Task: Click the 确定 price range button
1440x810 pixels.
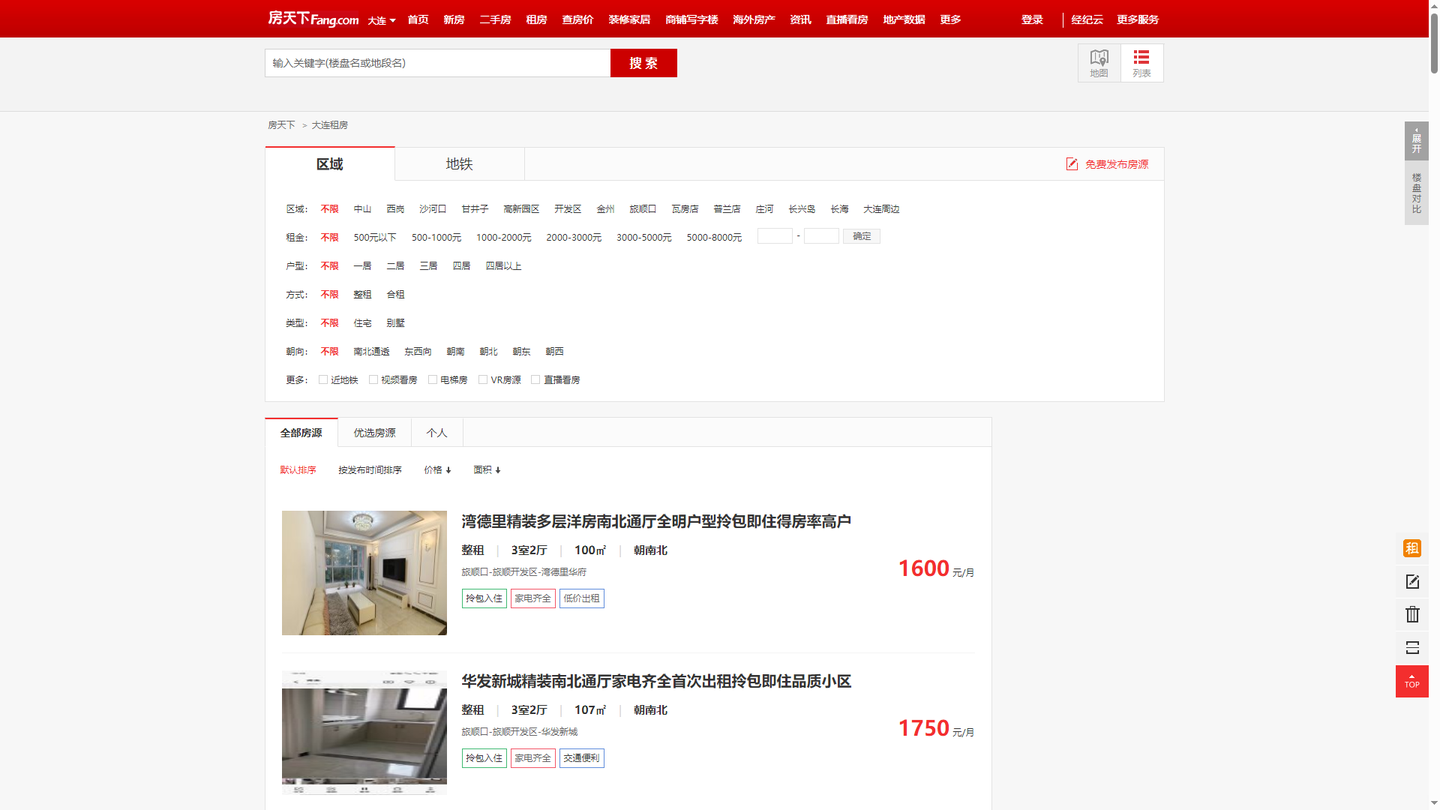Action: click(862, 237)
